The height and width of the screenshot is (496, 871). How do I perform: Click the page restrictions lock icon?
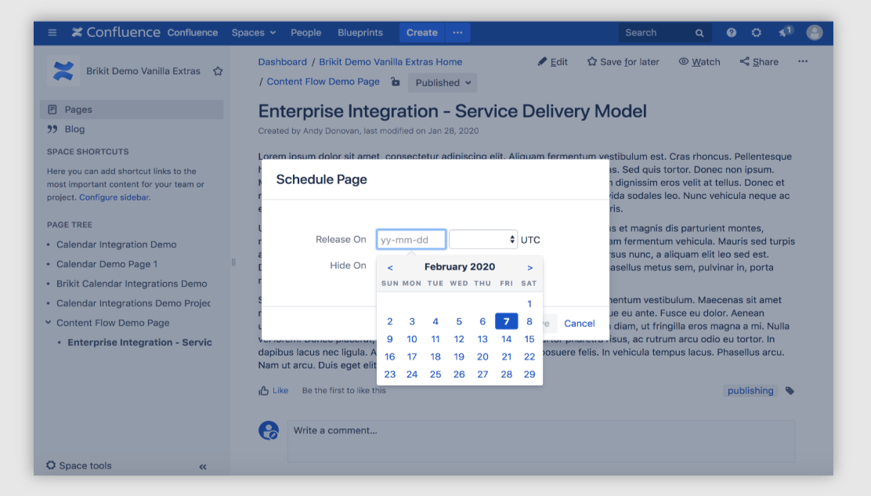[395, 82]
